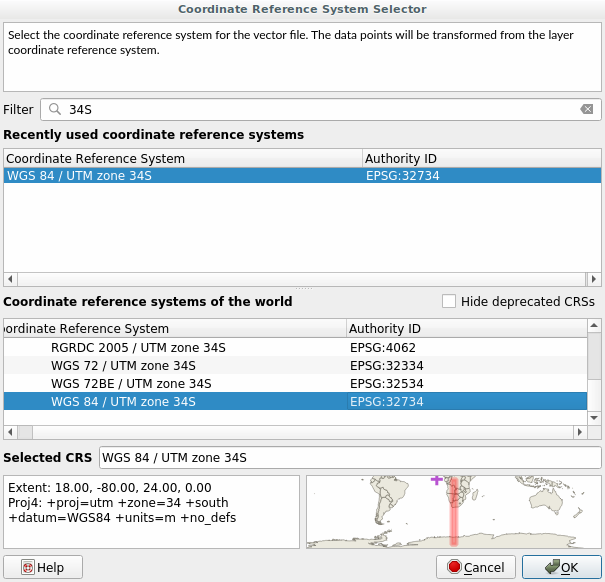Select world list WGS 84 / UTM zone 34S

tap(123, 402)
